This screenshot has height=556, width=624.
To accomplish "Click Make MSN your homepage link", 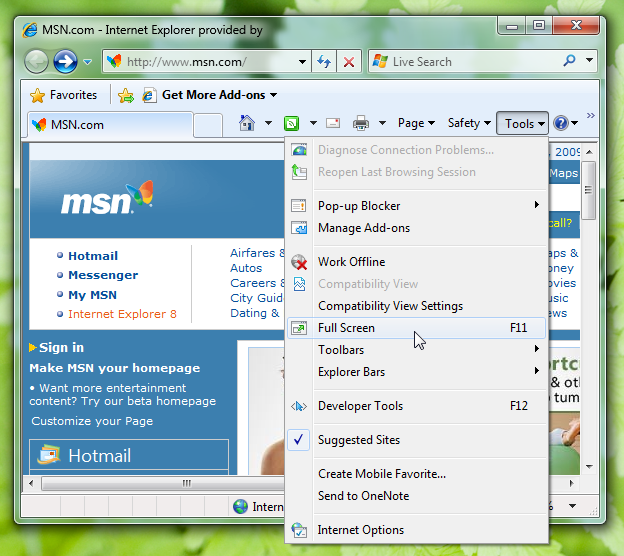I will point(115,368).
